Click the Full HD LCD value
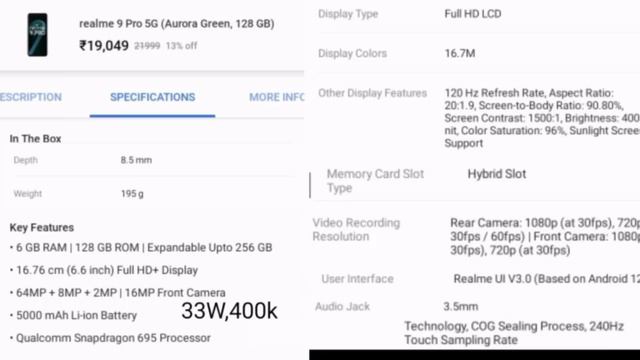640x360 pixels. point(473,14)
